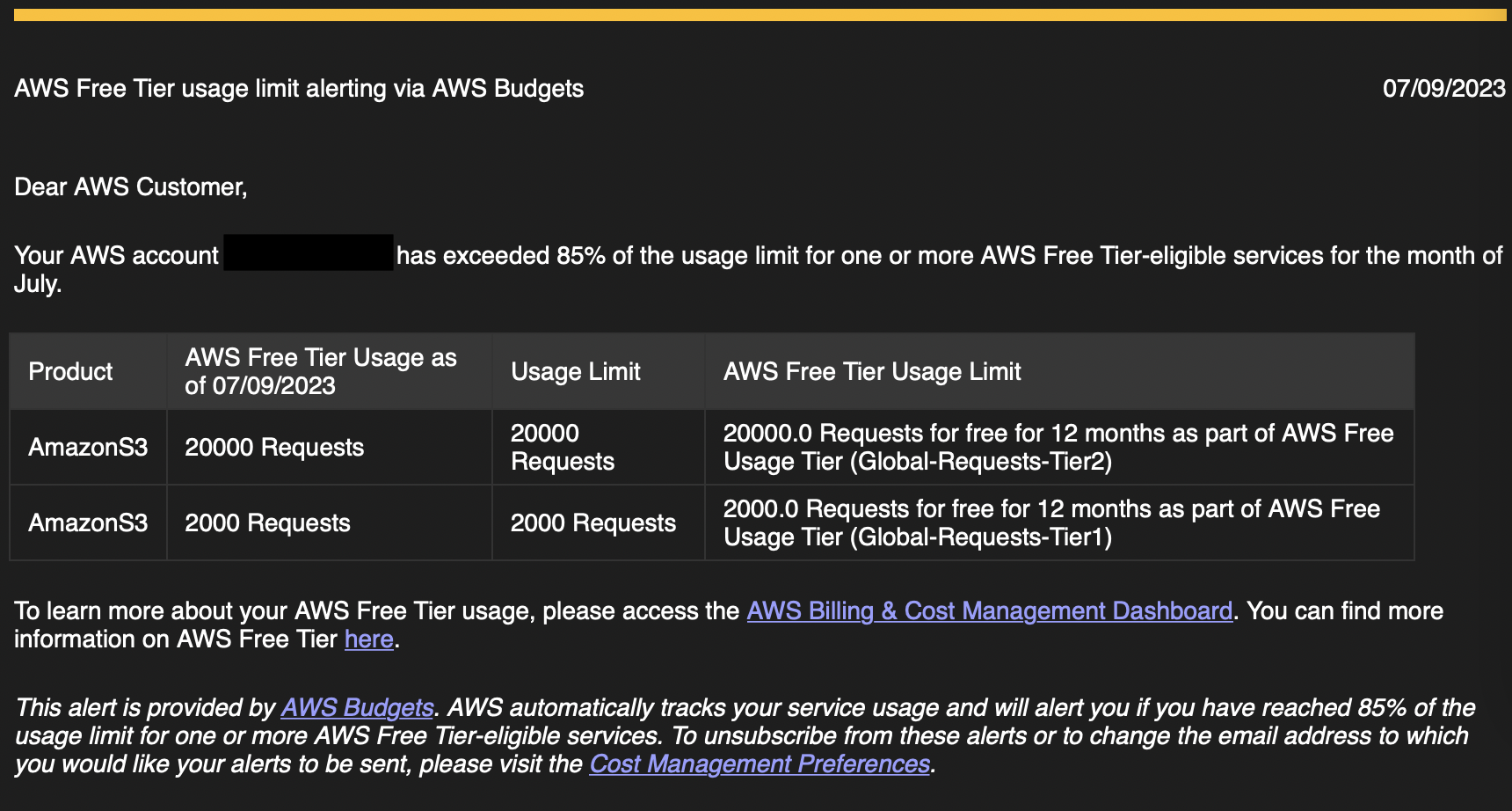Click the Global-Requests-Tier2 description cell
The width and height of the screenshot is (1512, 811).
pyautogui.click(x=1058, y=448)
